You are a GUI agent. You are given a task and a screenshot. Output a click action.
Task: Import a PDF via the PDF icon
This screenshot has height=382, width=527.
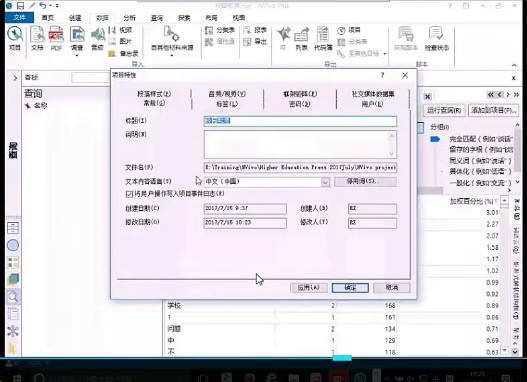coord(56,39)
